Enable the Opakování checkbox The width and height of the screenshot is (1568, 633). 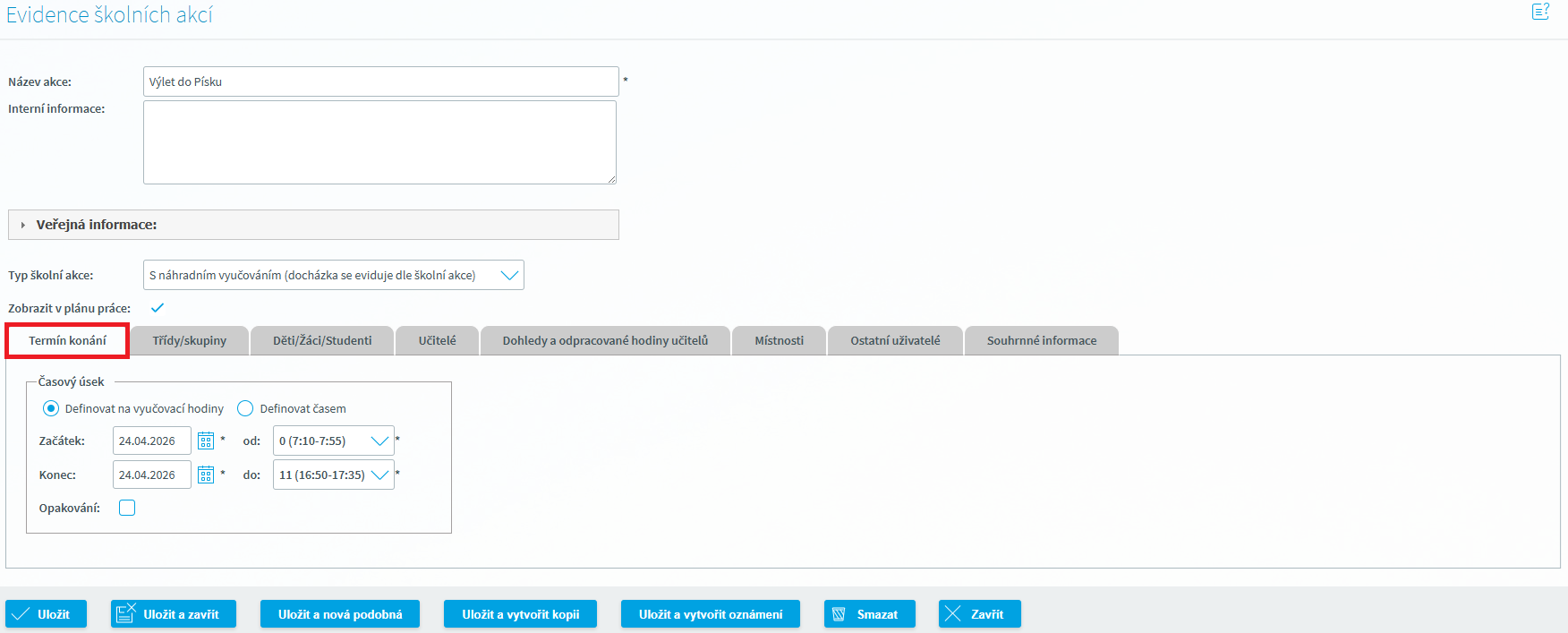tap(127, 508)
